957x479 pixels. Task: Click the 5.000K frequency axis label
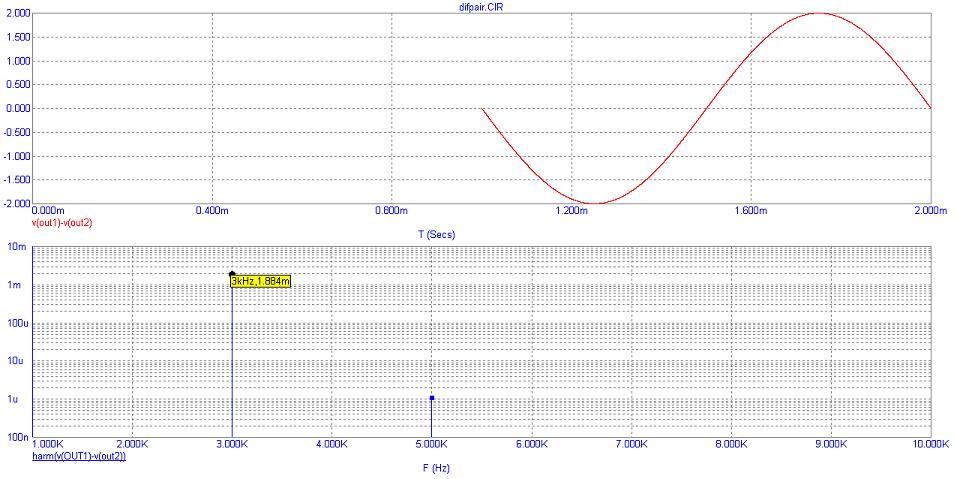coord(432,445)
